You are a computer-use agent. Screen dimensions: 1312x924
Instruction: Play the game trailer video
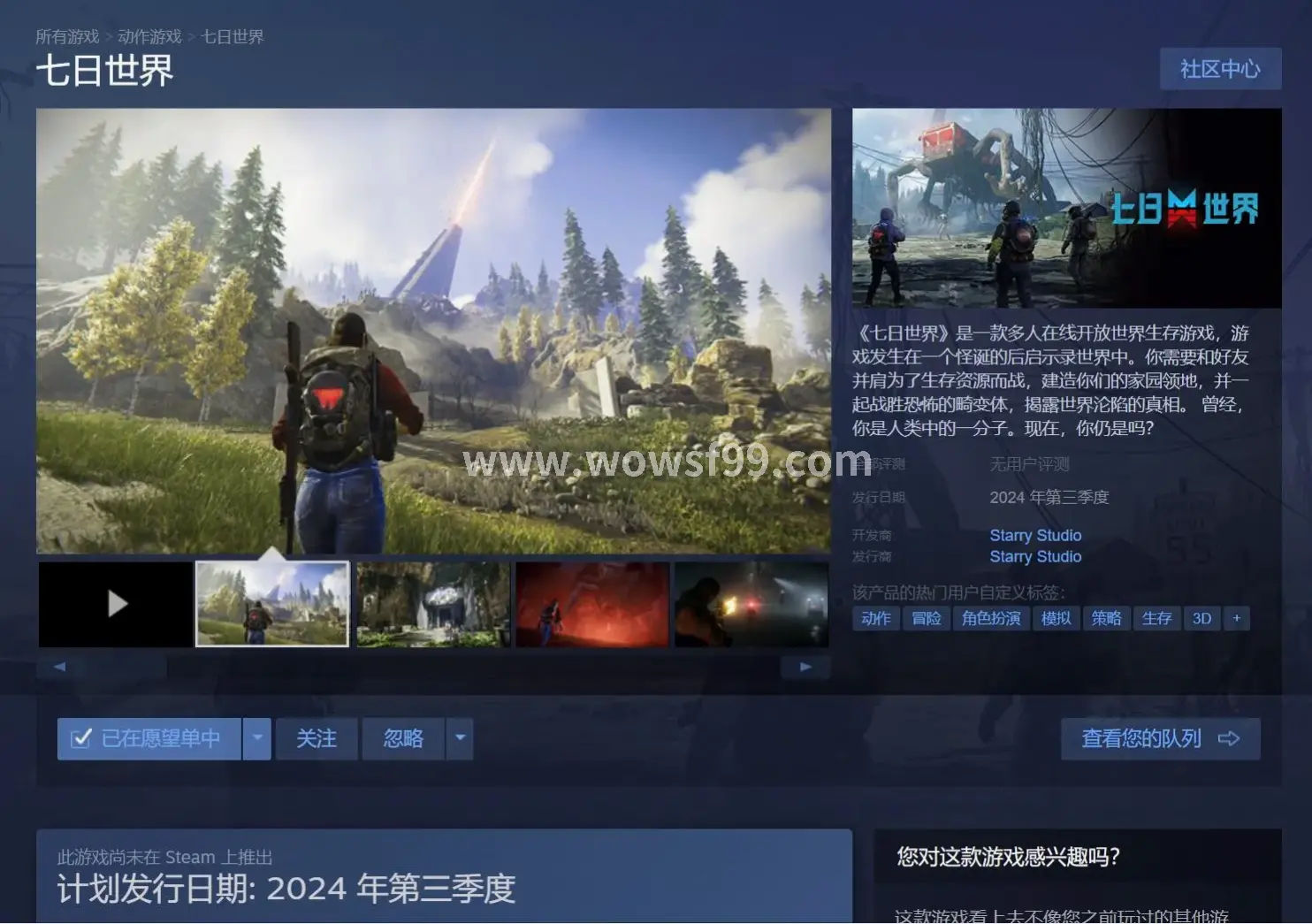point(115,604)
